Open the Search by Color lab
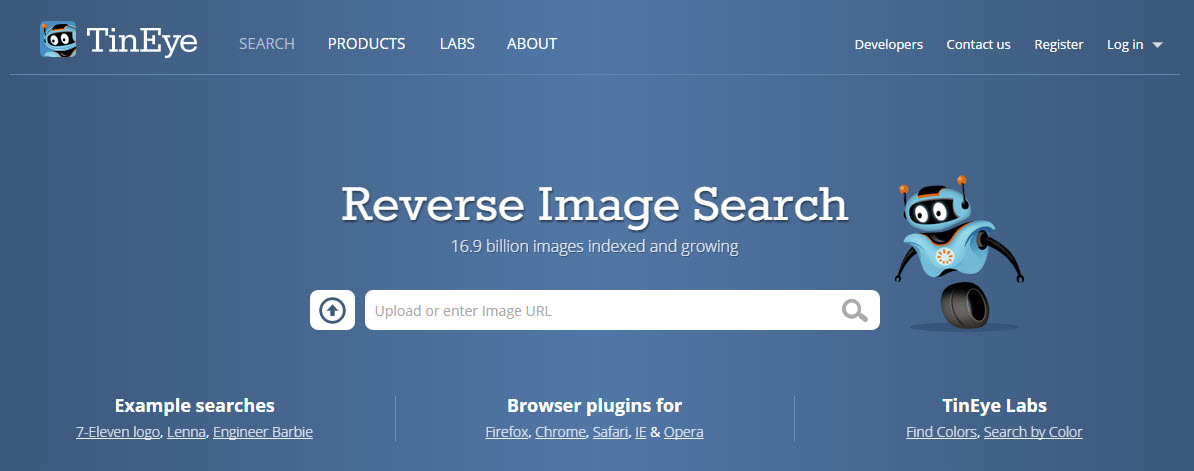 1033,432
